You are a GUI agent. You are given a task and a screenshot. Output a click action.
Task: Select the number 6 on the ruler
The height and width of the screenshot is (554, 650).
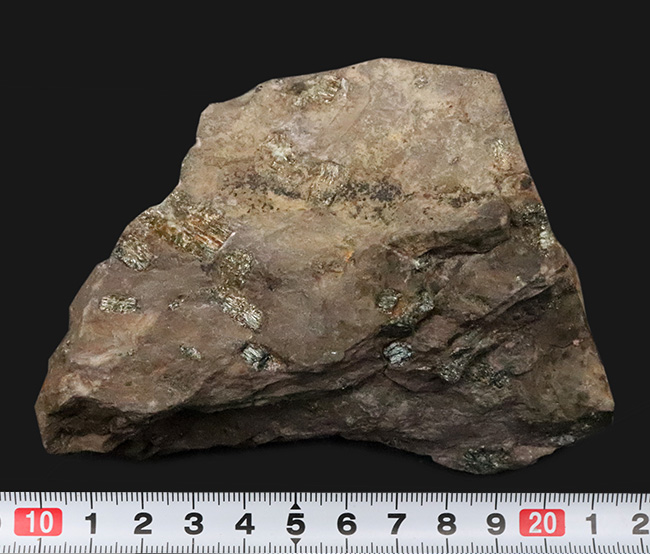point(346,523)
